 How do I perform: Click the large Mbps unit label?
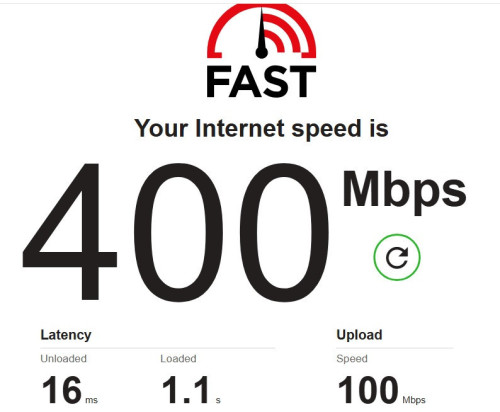point(404,192)
